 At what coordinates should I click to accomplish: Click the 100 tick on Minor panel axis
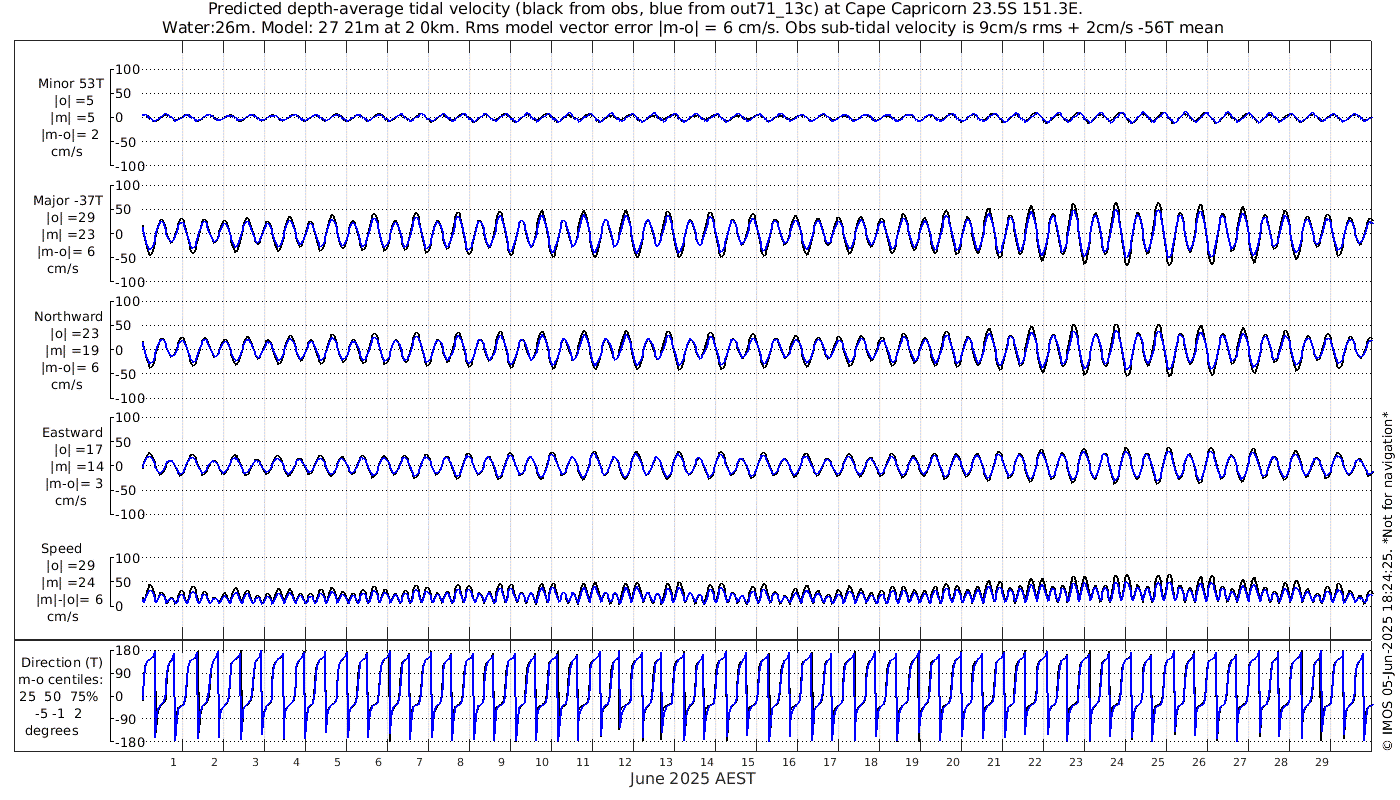pyautogui.click(x=130, y=69)
